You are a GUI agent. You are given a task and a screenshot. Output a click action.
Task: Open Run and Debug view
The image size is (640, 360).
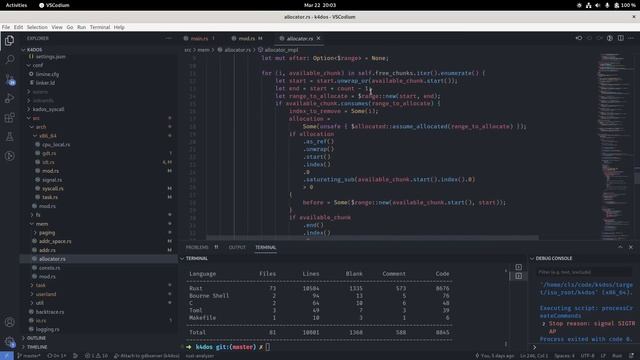click(9, 98)
